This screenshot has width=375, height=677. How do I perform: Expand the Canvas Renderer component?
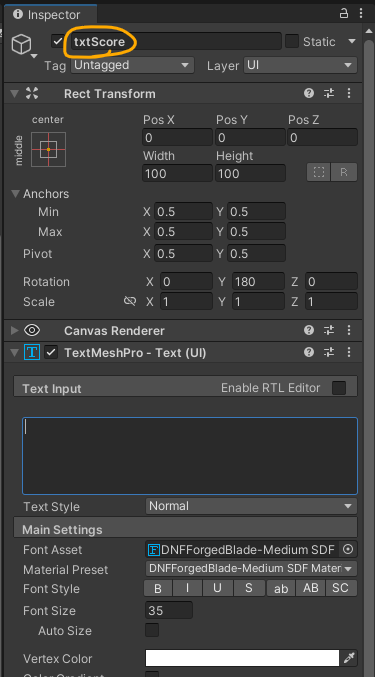(15, 331)
